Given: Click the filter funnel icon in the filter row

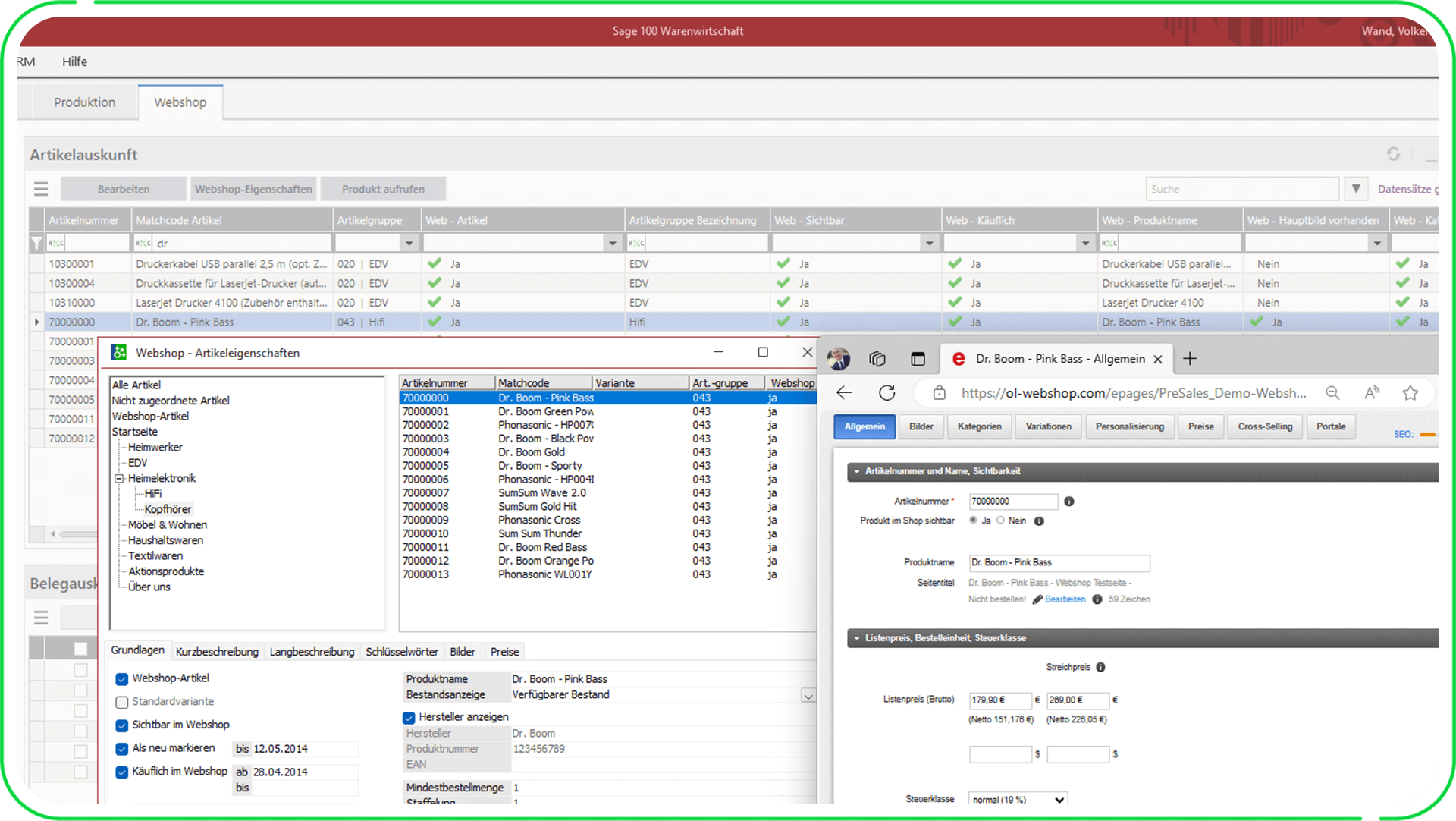Looking at the screenshot, I should tap(36, 243).
